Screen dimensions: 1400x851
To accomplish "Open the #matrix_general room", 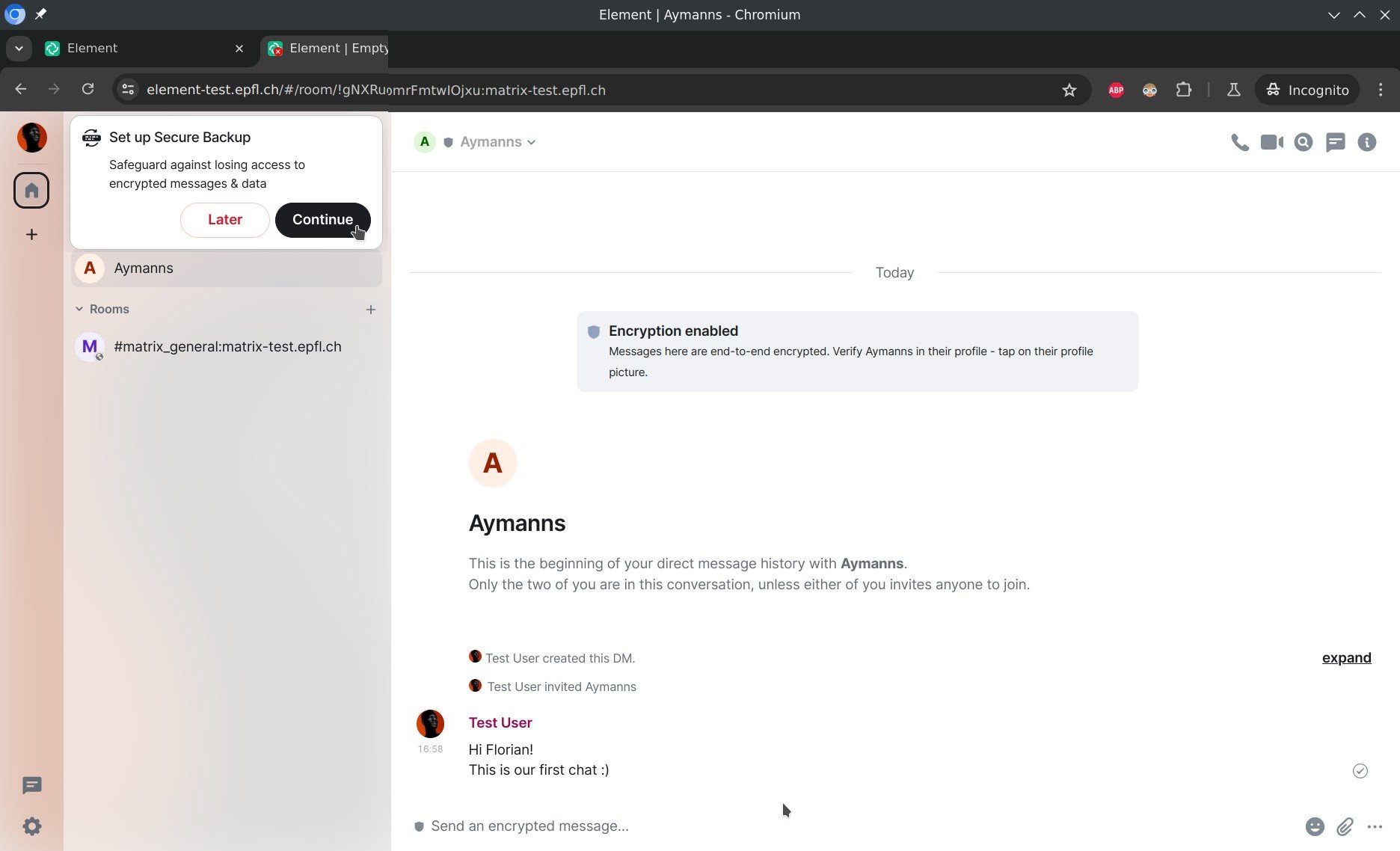I will pos(227,347).
